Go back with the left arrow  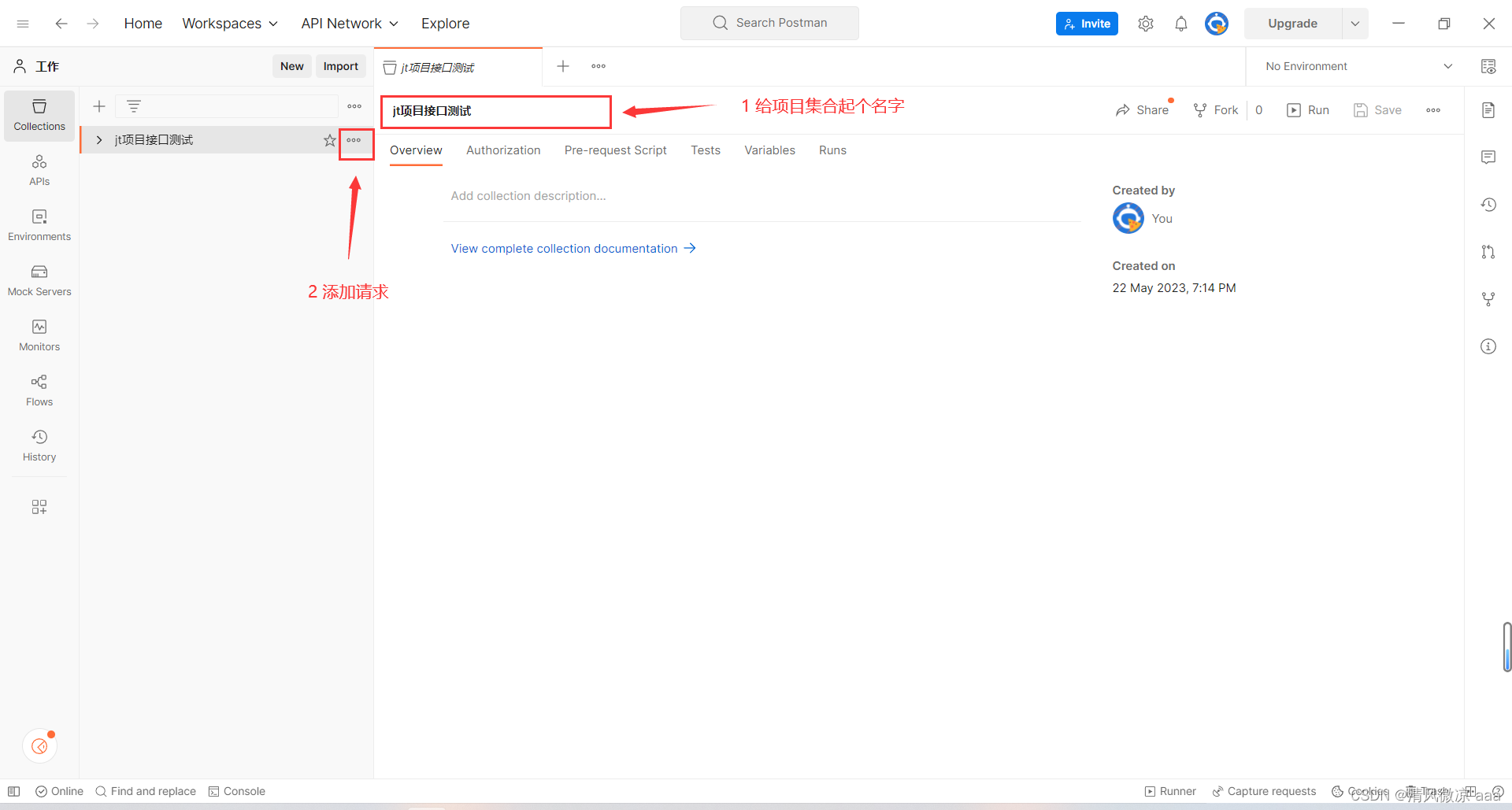61,24
